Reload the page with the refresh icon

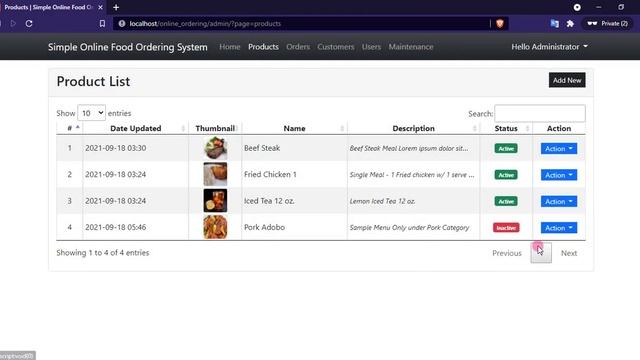coord(29,24)
